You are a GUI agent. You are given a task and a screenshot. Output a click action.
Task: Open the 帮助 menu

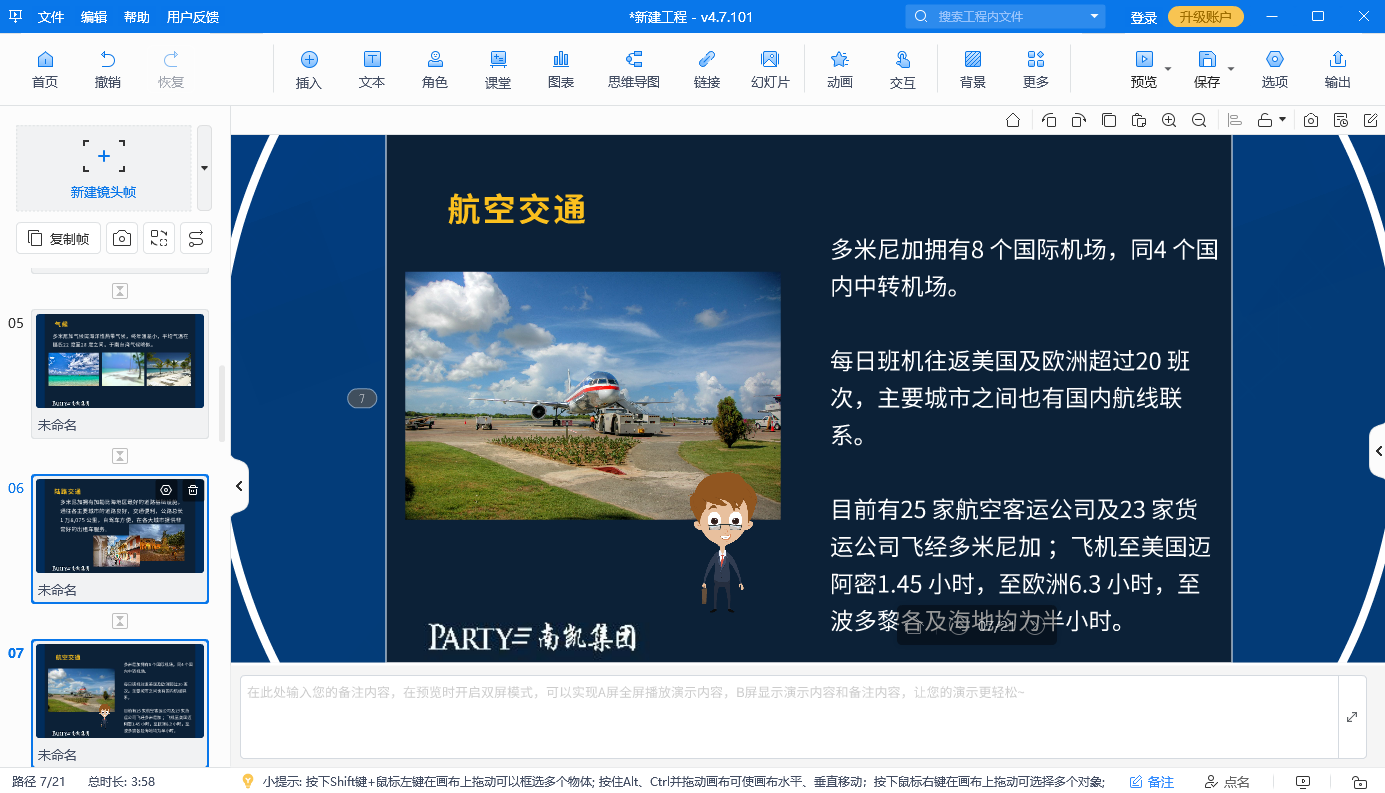point(137,17)
